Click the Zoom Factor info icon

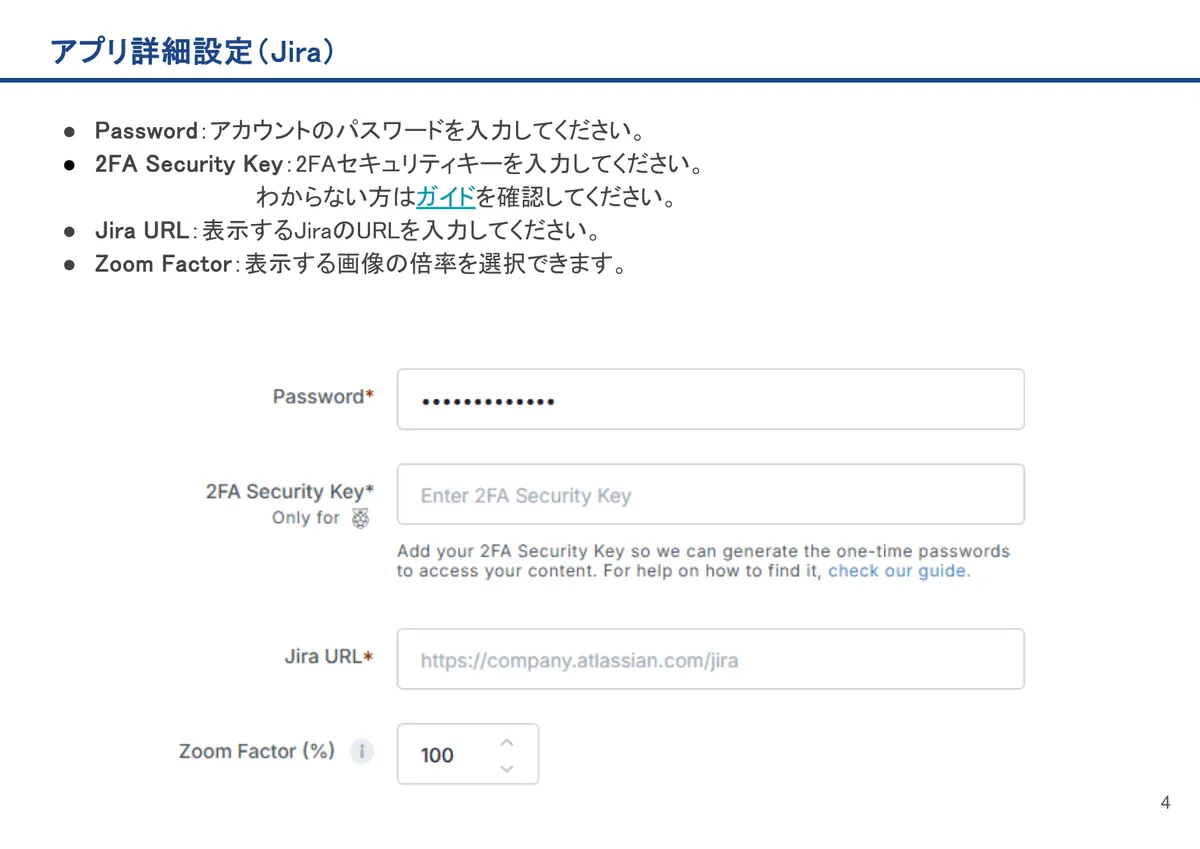click(x=362, y=751)
